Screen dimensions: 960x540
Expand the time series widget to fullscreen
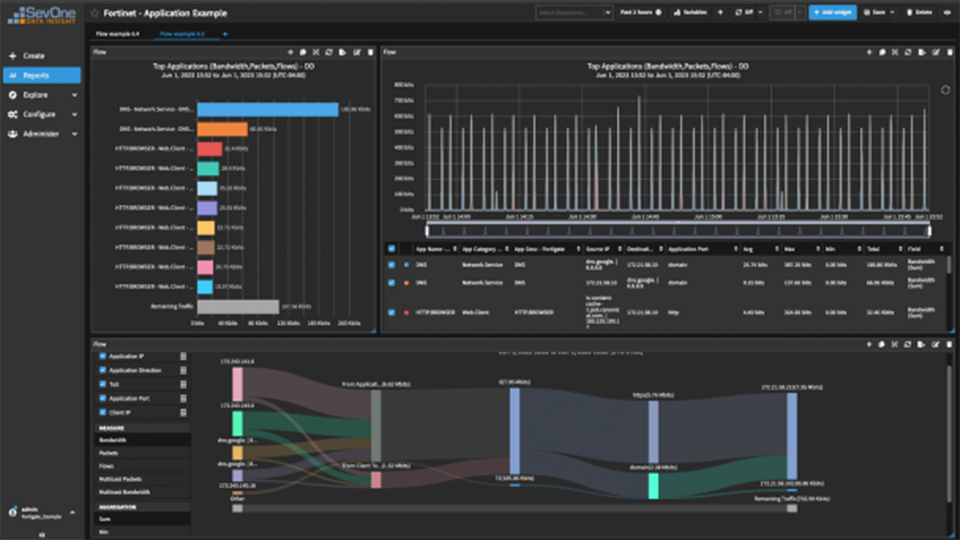coord(895,53)
